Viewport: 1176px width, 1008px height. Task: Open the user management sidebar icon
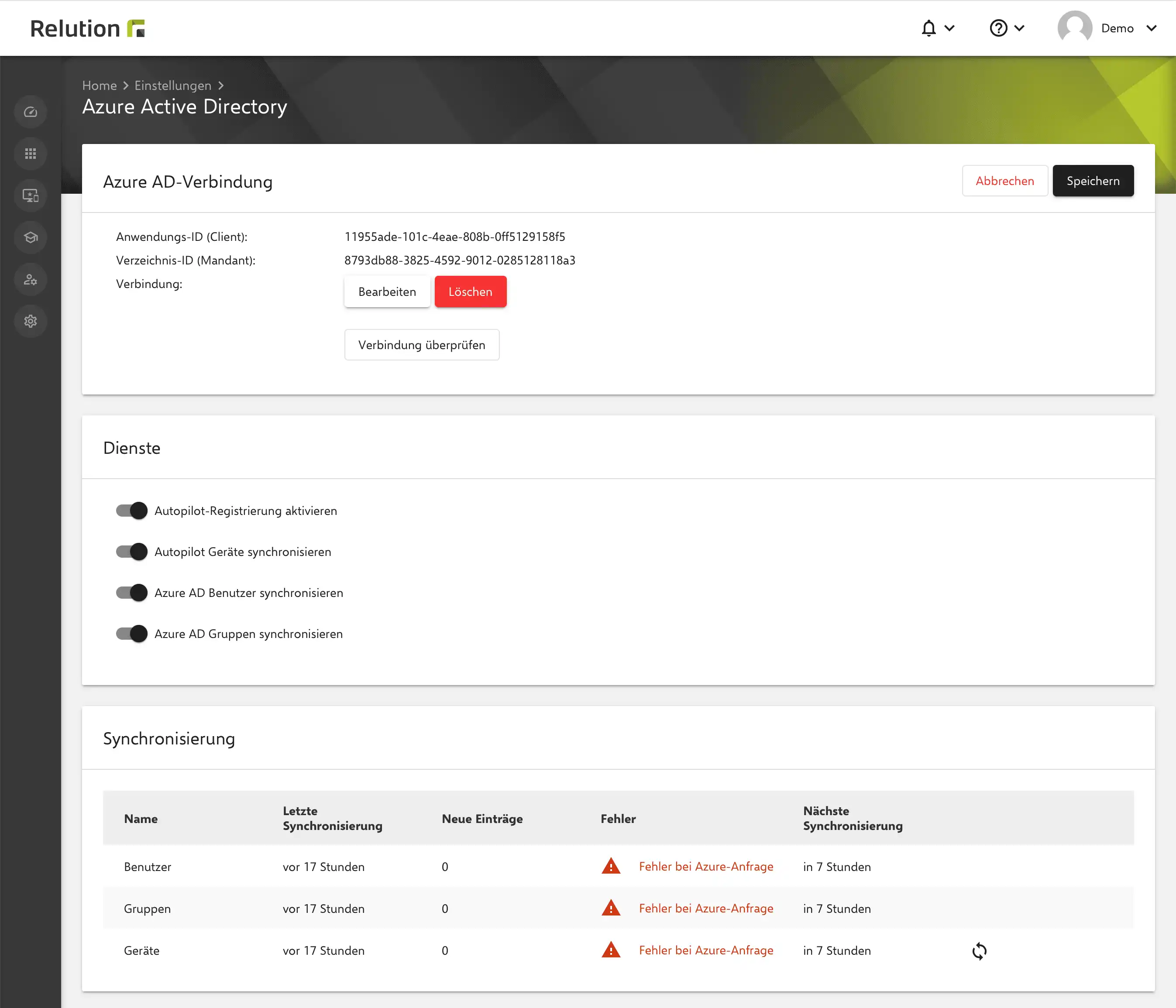[31, 279]
